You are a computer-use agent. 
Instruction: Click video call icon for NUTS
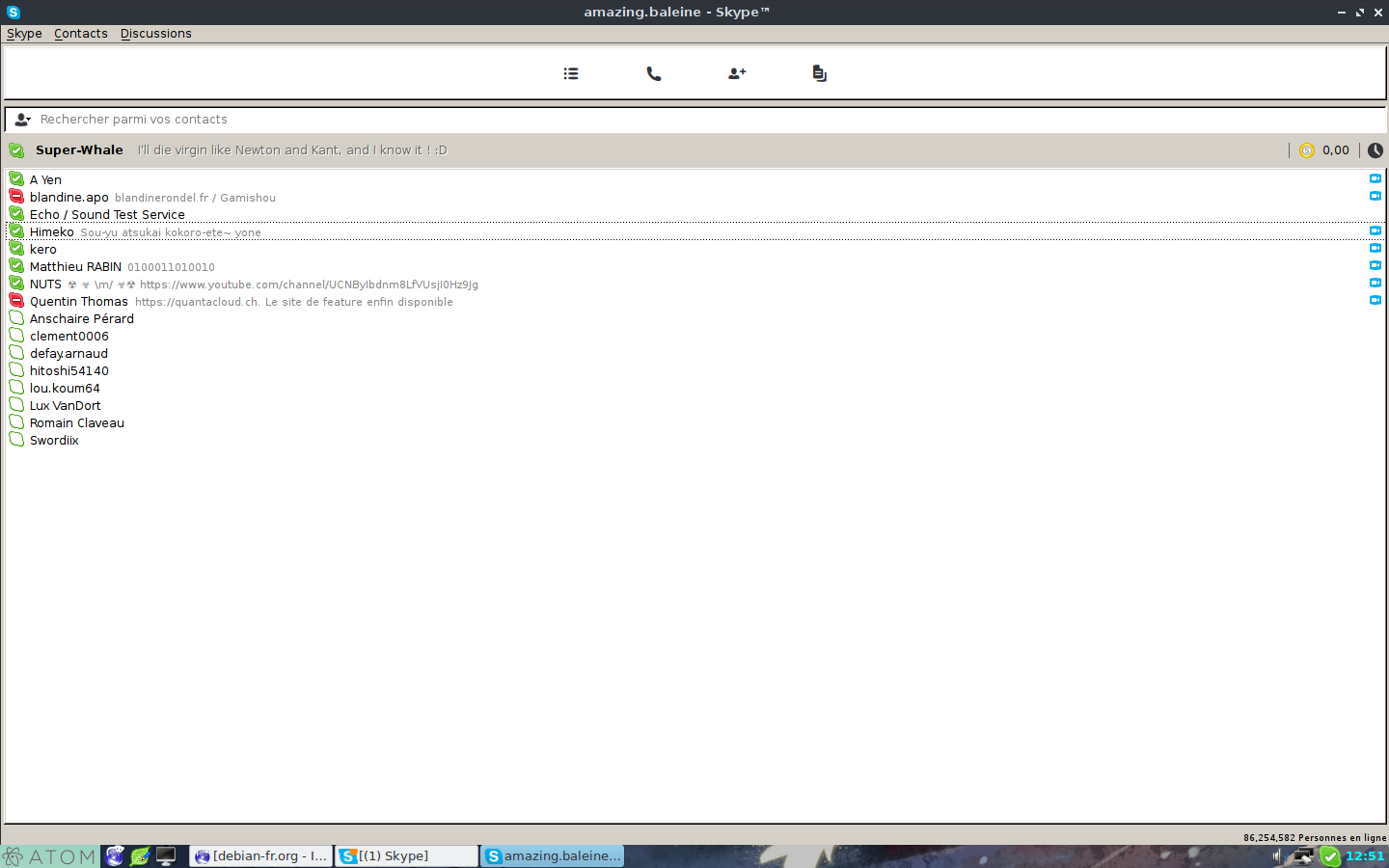[x=1375, y=283]
